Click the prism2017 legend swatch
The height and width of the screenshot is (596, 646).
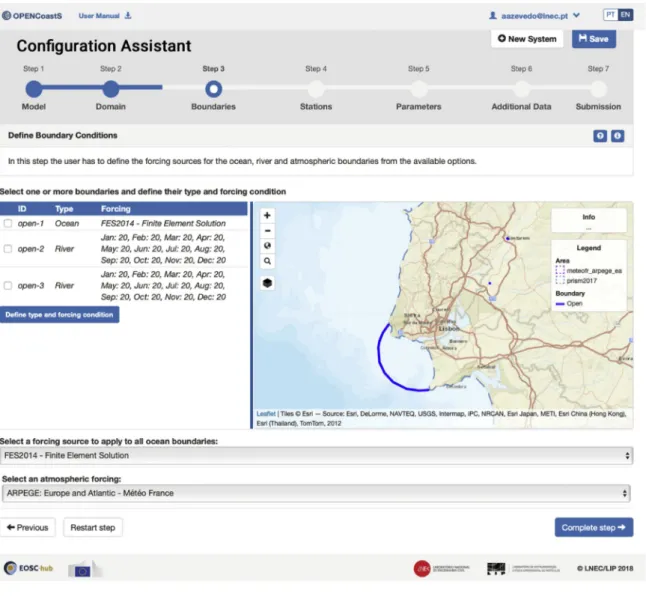[560, 280]
